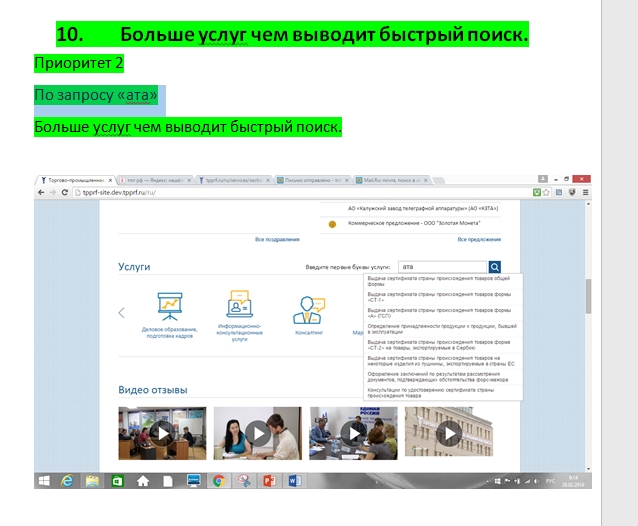Select suggestion ending with формы «СТ-1»
638x526 pixels.
(x=443, y=297)
